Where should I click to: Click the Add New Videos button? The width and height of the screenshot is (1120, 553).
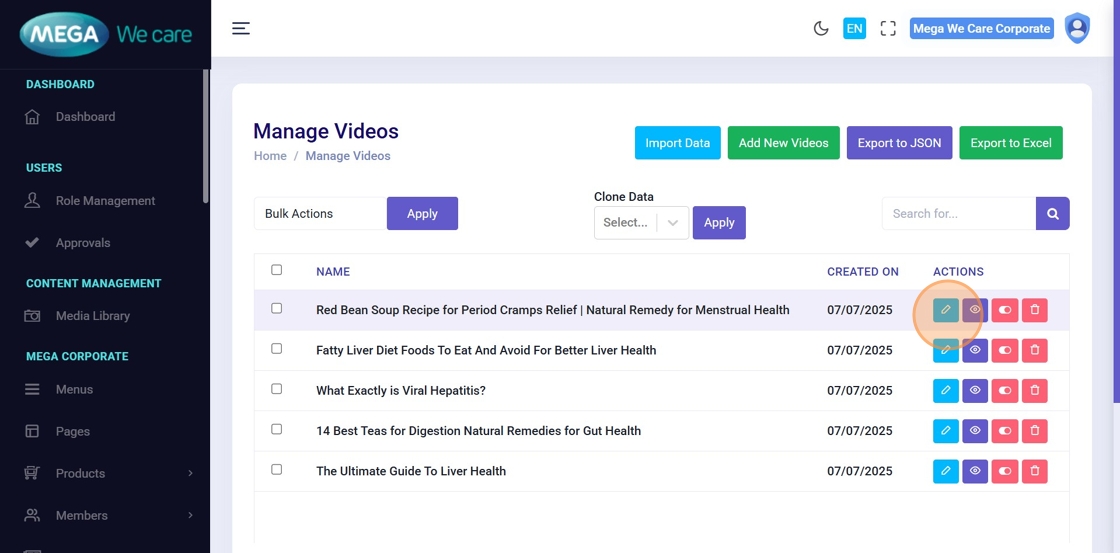coord(783,143)
